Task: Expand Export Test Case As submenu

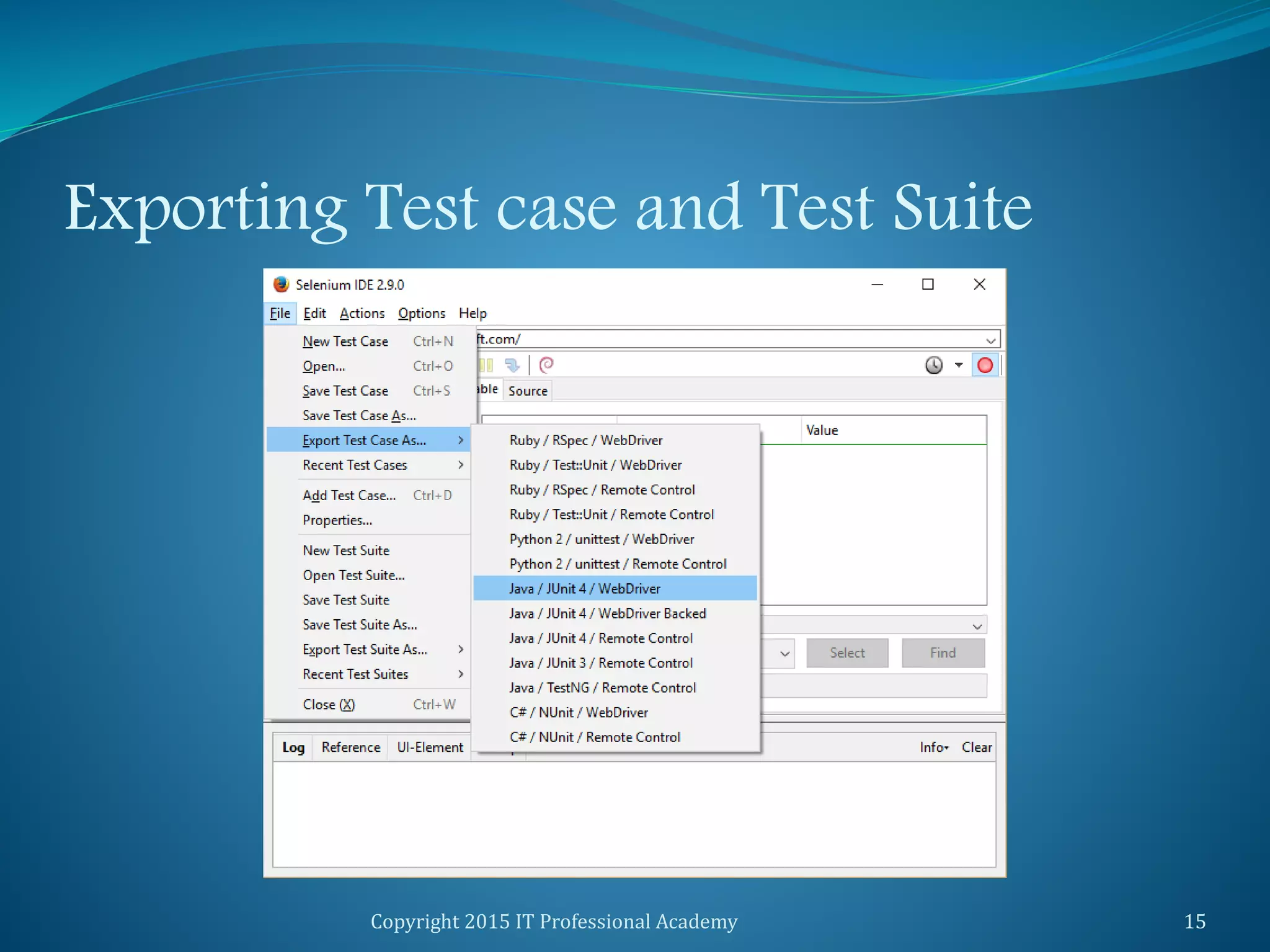Action: click(370, 440)
